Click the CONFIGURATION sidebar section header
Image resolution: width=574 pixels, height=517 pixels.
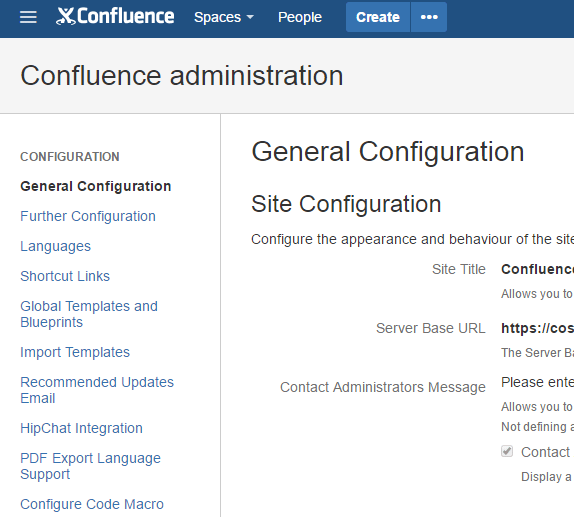click(70, 157)
